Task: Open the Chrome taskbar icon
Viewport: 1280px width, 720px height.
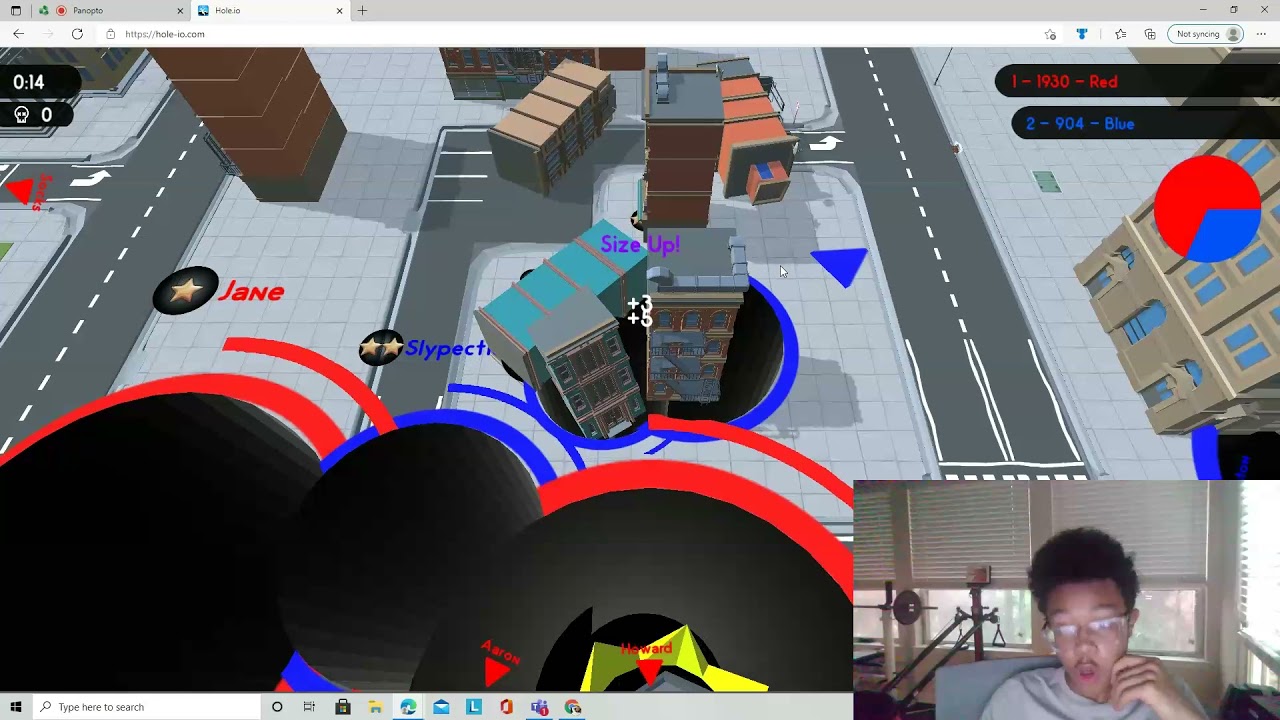Action: pos(573,707)
